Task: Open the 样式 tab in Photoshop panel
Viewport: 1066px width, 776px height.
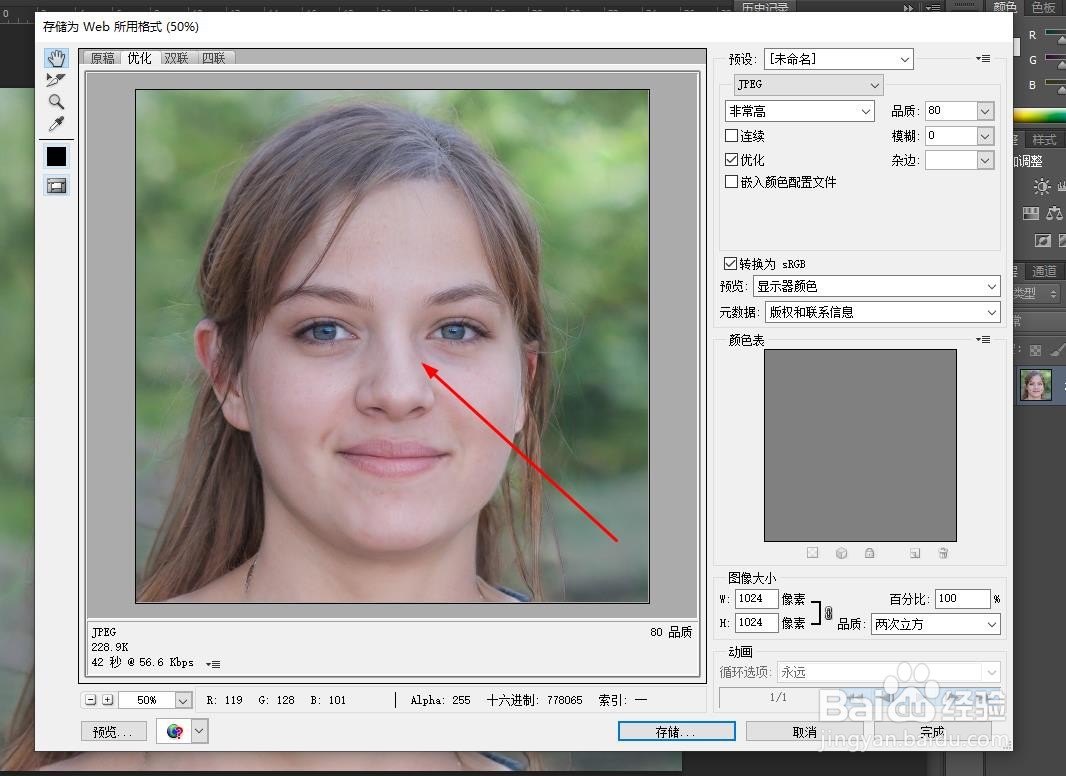Action: [1044, 139]
